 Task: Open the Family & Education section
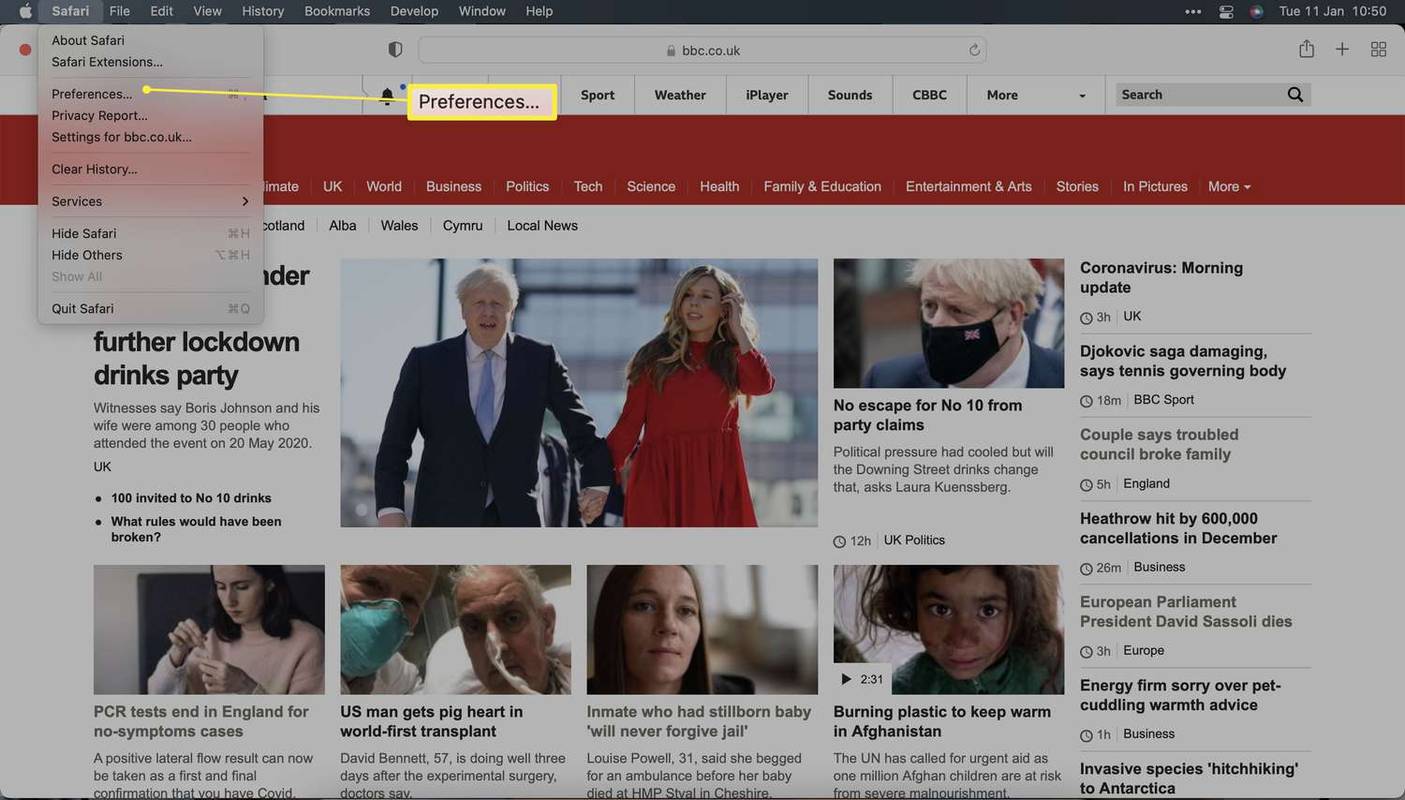pyautogui.click(x=822, y=187)
